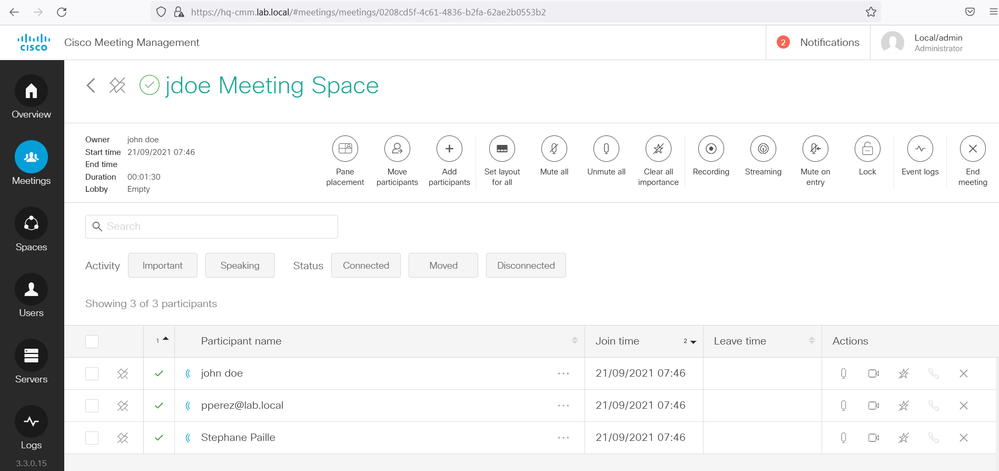Viewport: 999px width, 471px height.
Task: End the meeting
Action: point(972,149)
